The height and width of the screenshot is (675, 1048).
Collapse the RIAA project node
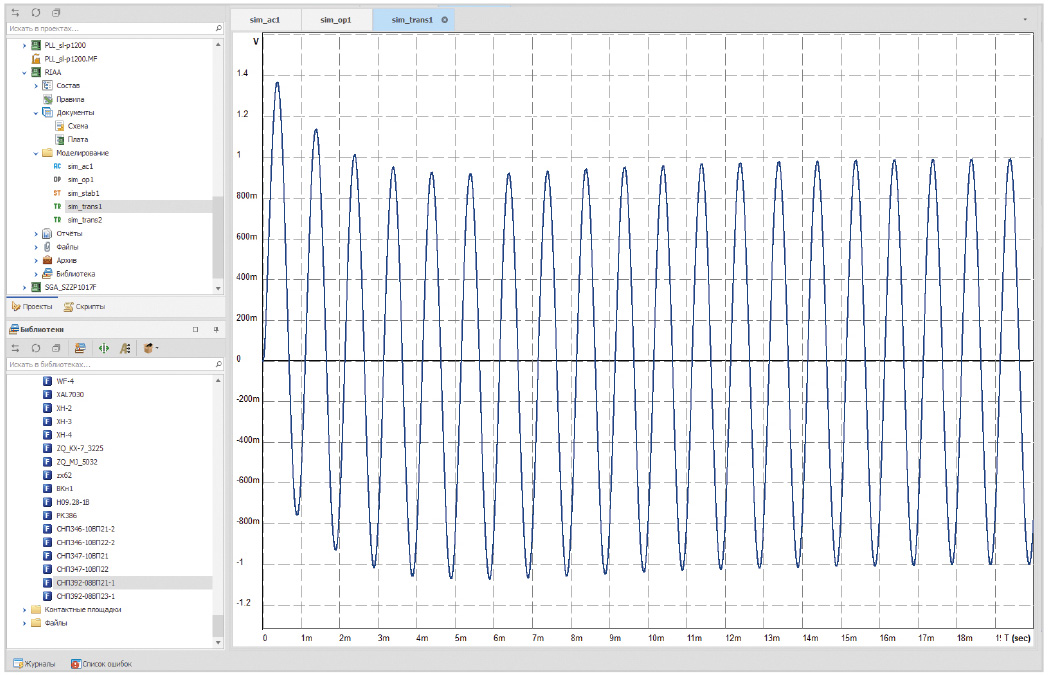point(25,73)
